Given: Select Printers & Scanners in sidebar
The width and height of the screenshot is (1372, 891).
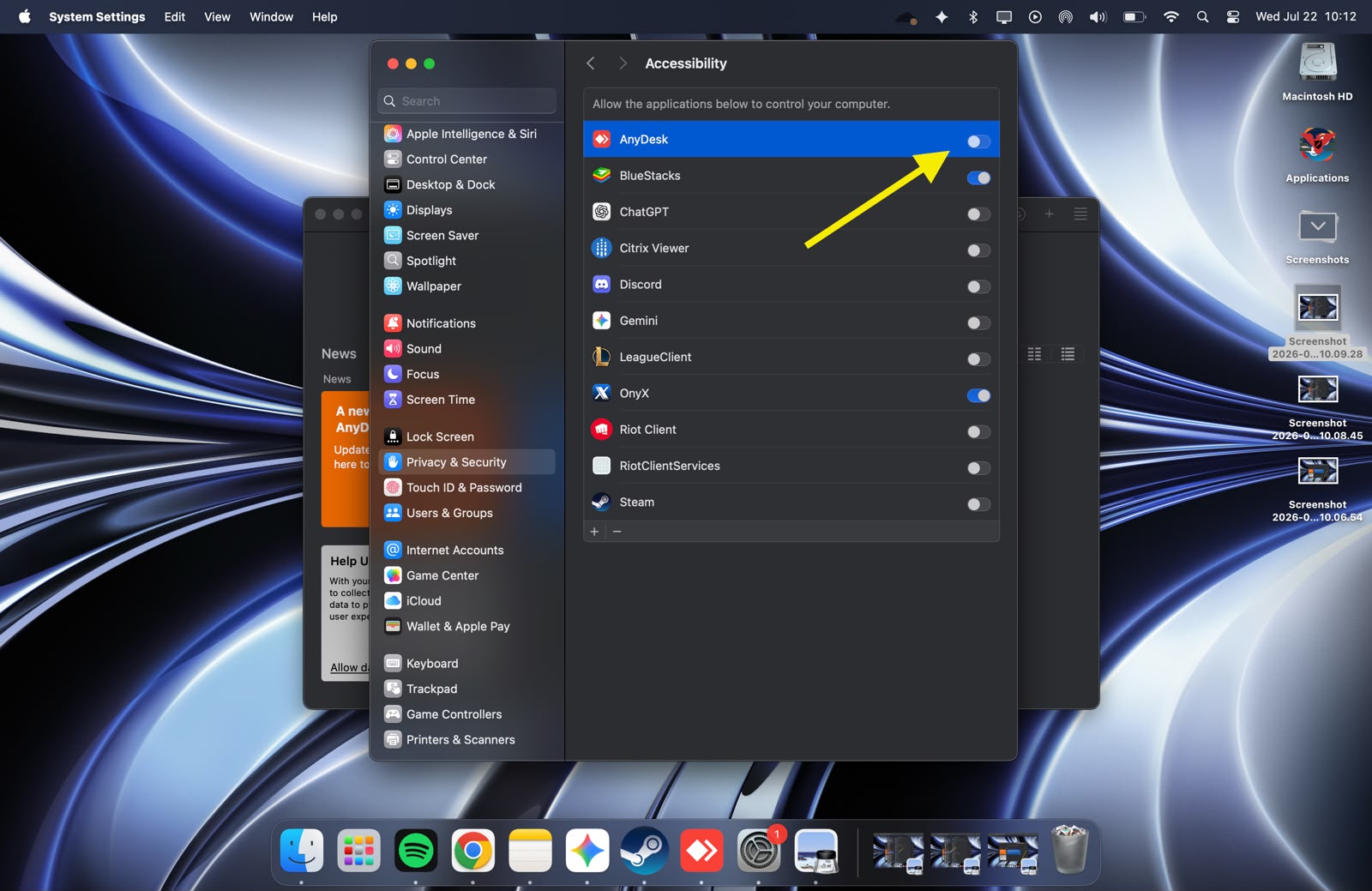Looking at the screenshot, I should pos(466,740).
